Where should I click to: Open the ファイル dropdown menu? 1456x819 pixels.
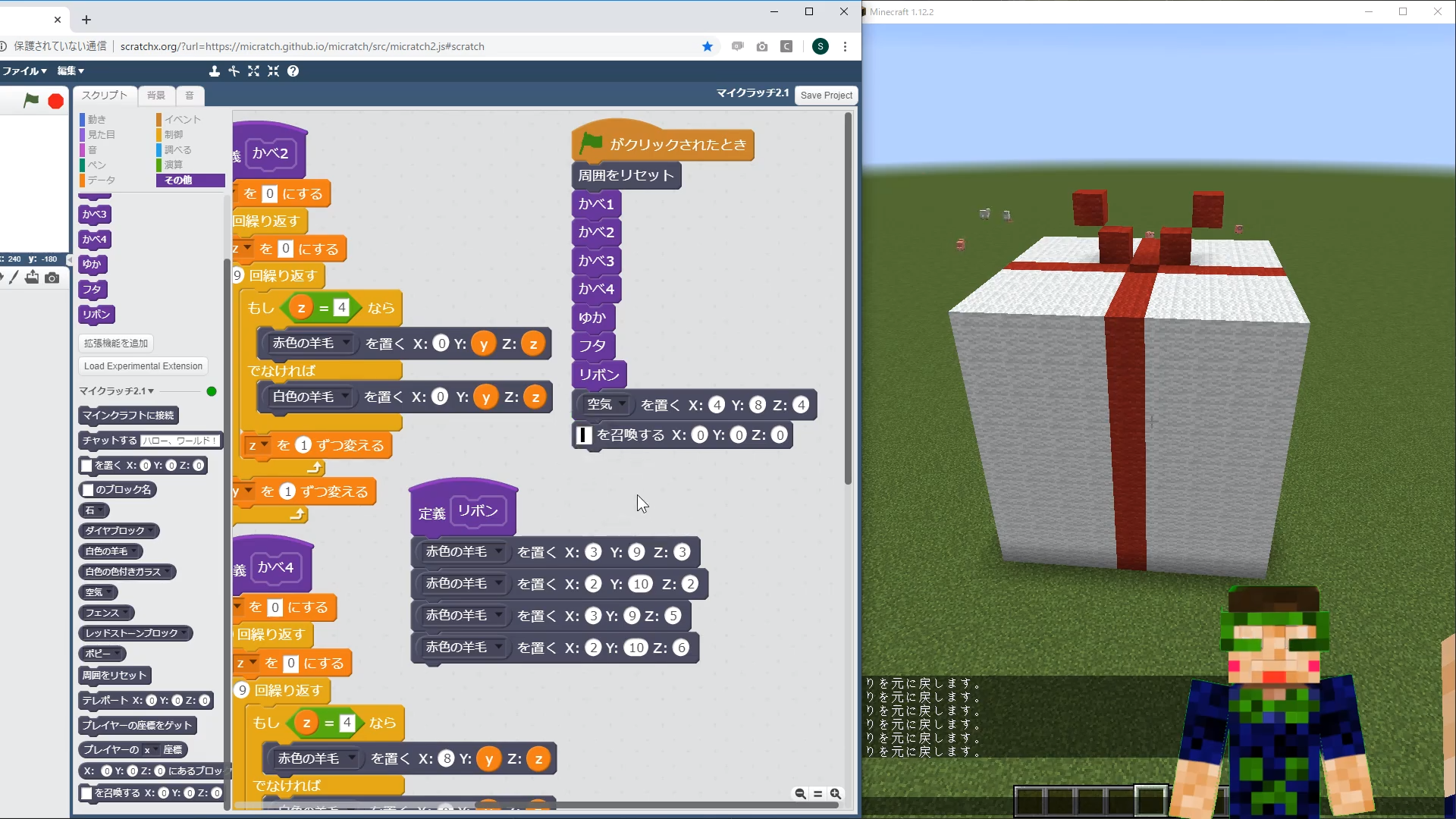coord(24,71)
